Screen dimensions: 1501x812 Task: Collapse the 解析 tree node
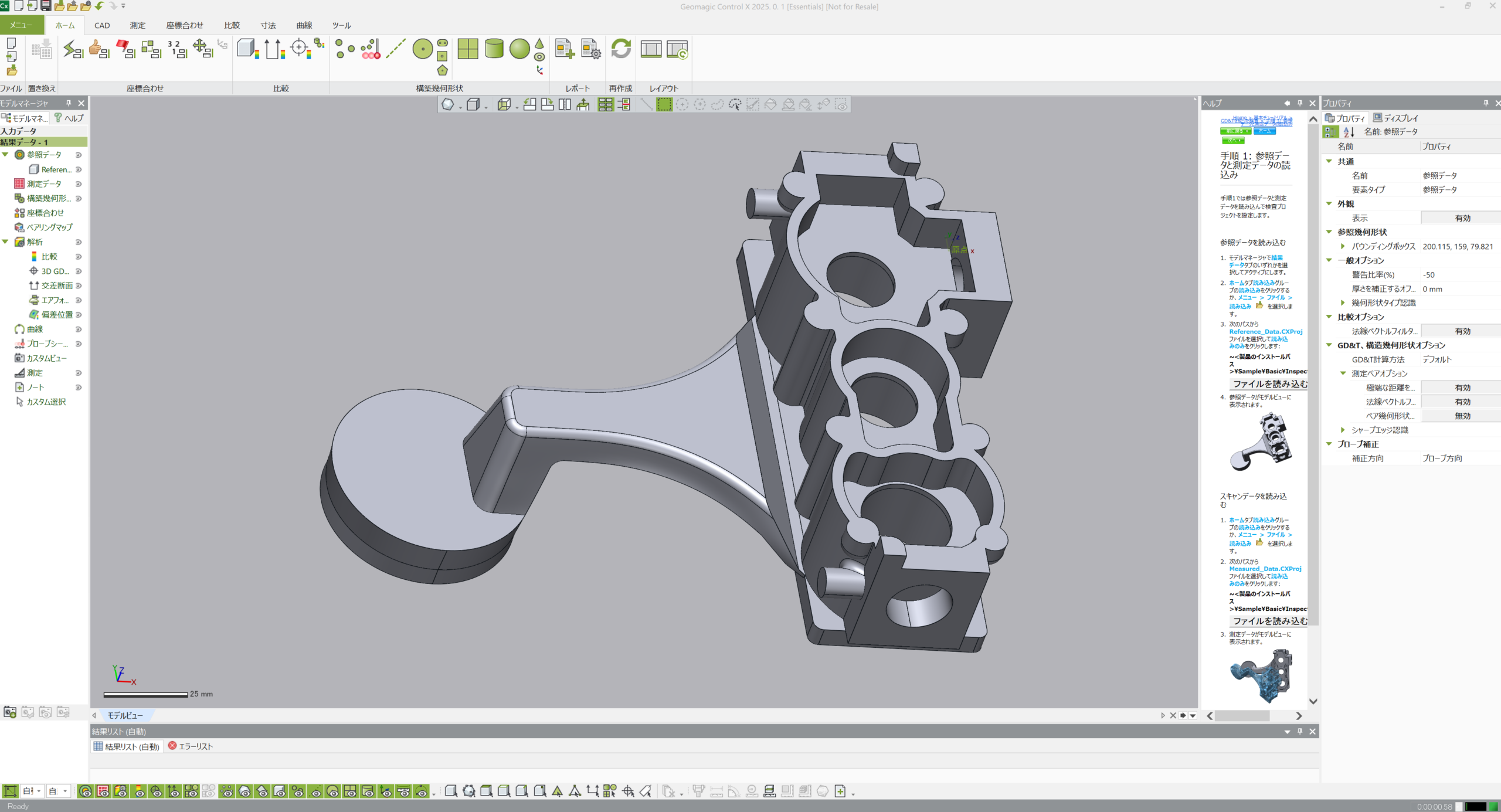click(5, 242)
